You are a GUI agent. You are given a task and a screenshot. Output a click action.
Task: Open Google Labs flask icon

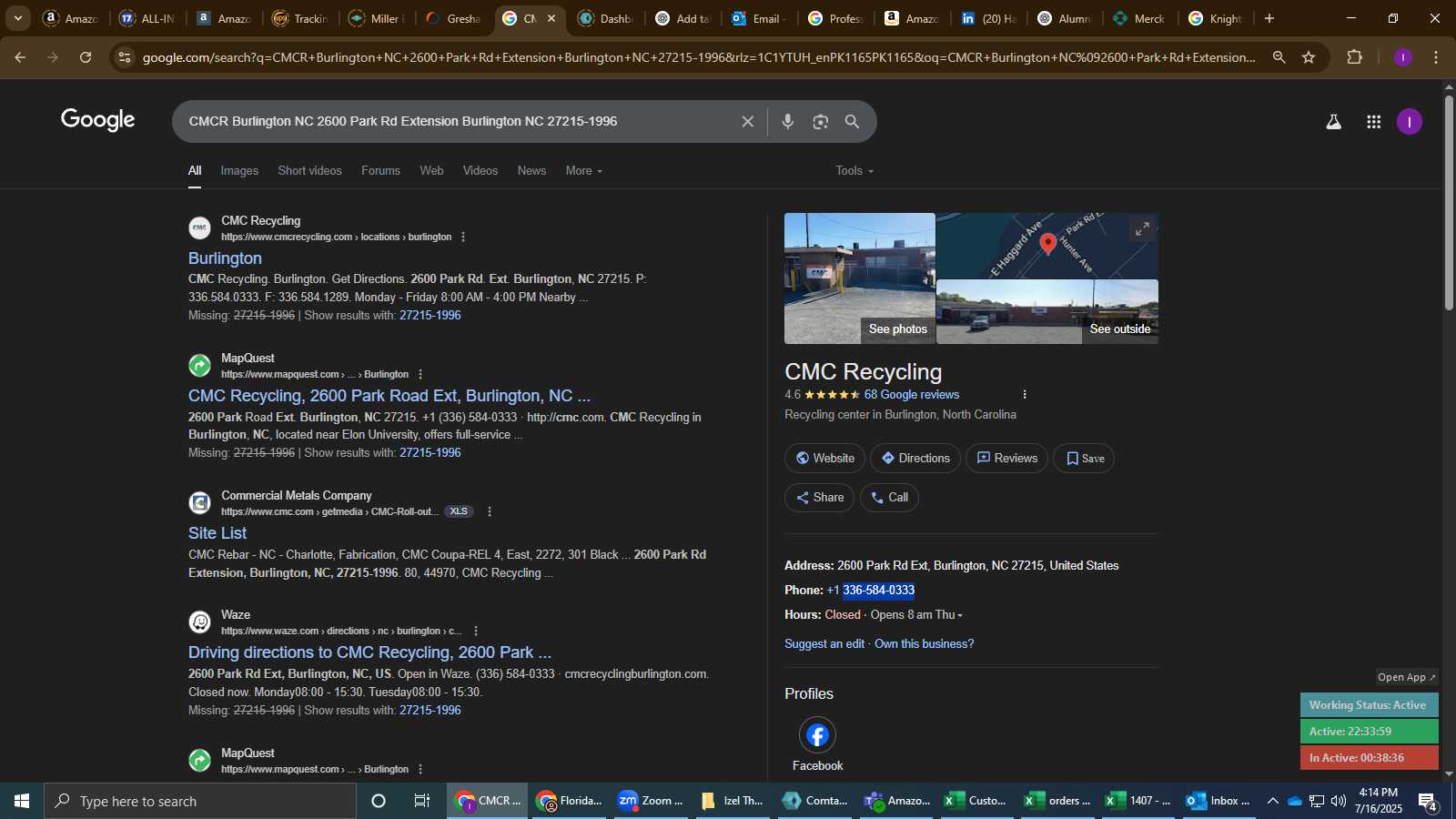point(1333,122)
